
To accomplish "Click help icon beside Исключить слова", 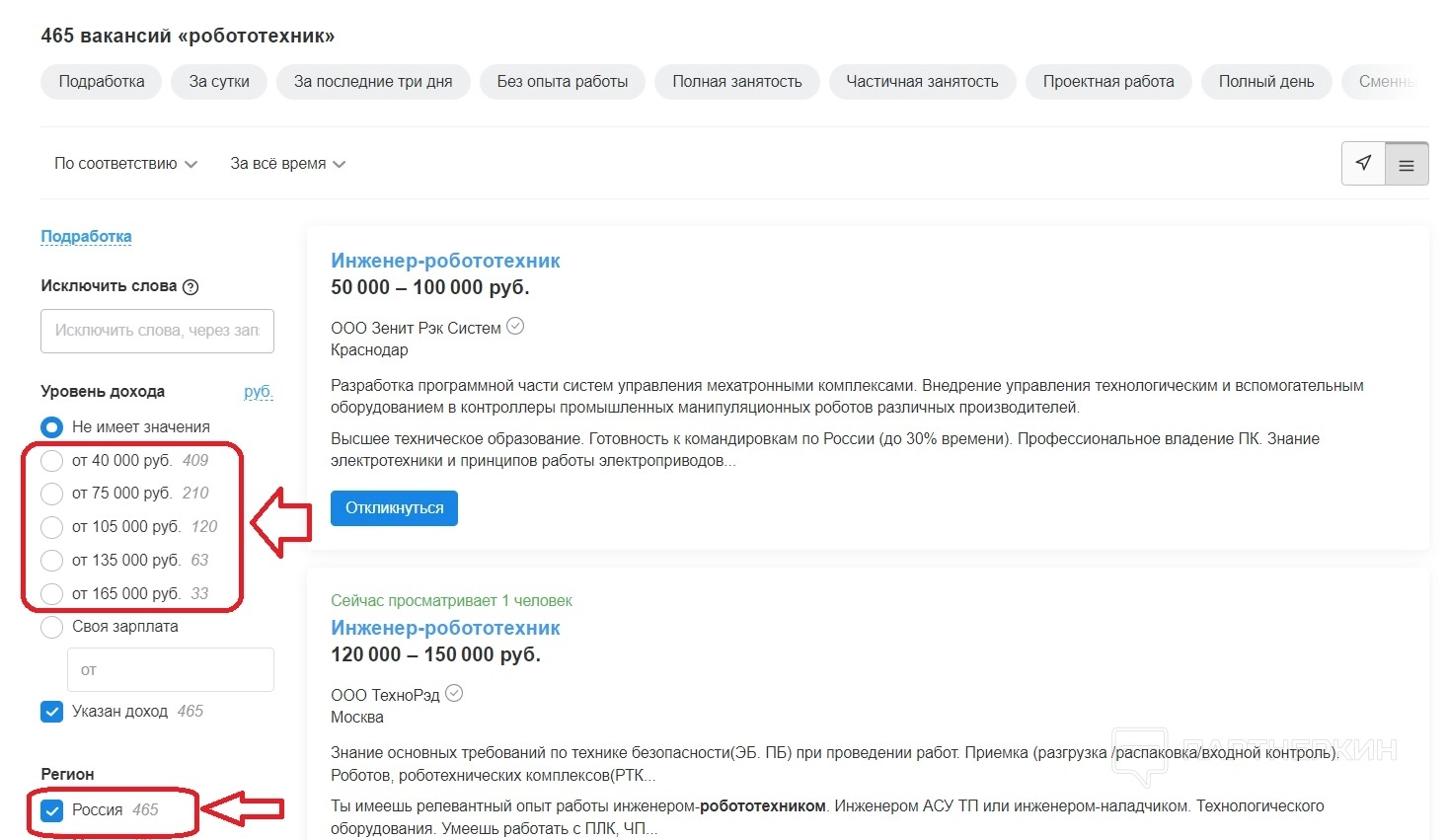I will (191, 287).
